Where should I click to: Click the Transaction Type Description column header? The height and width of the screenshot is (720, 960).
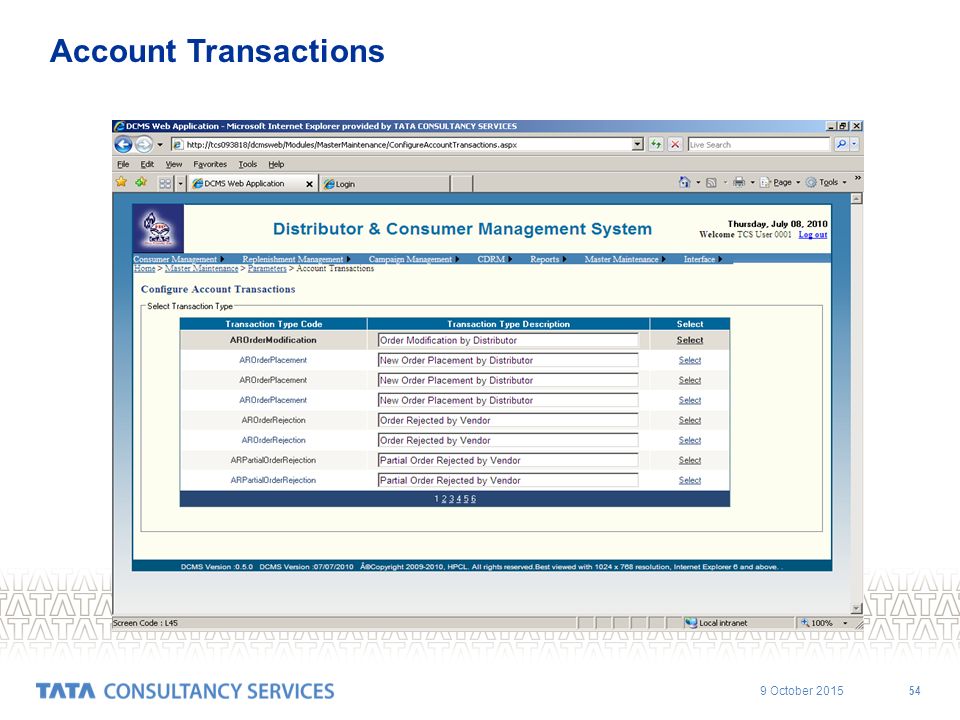tap(508, 324)
